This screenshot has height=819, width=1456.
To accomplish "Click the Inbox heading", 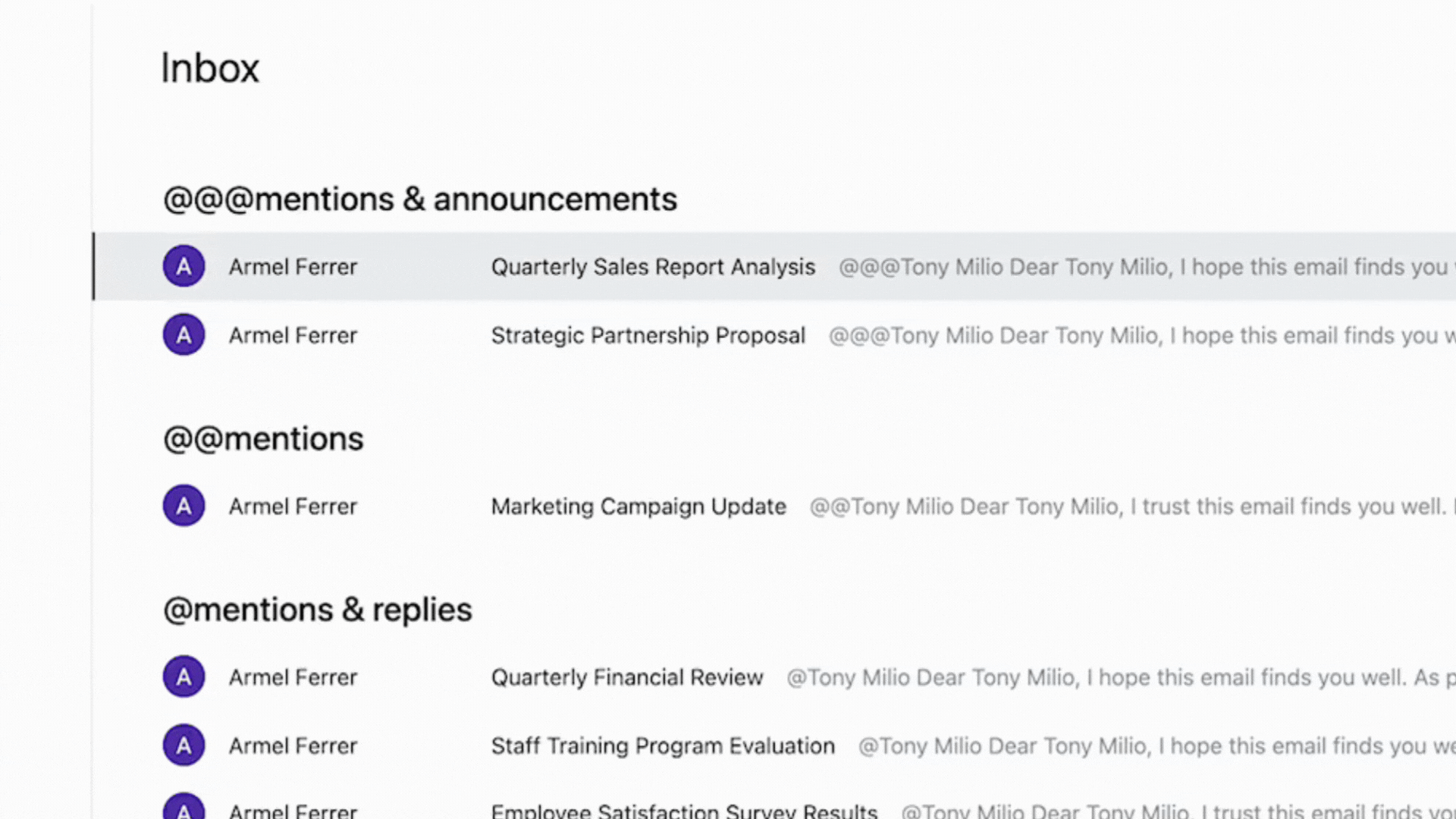I will tap(210, 68).
